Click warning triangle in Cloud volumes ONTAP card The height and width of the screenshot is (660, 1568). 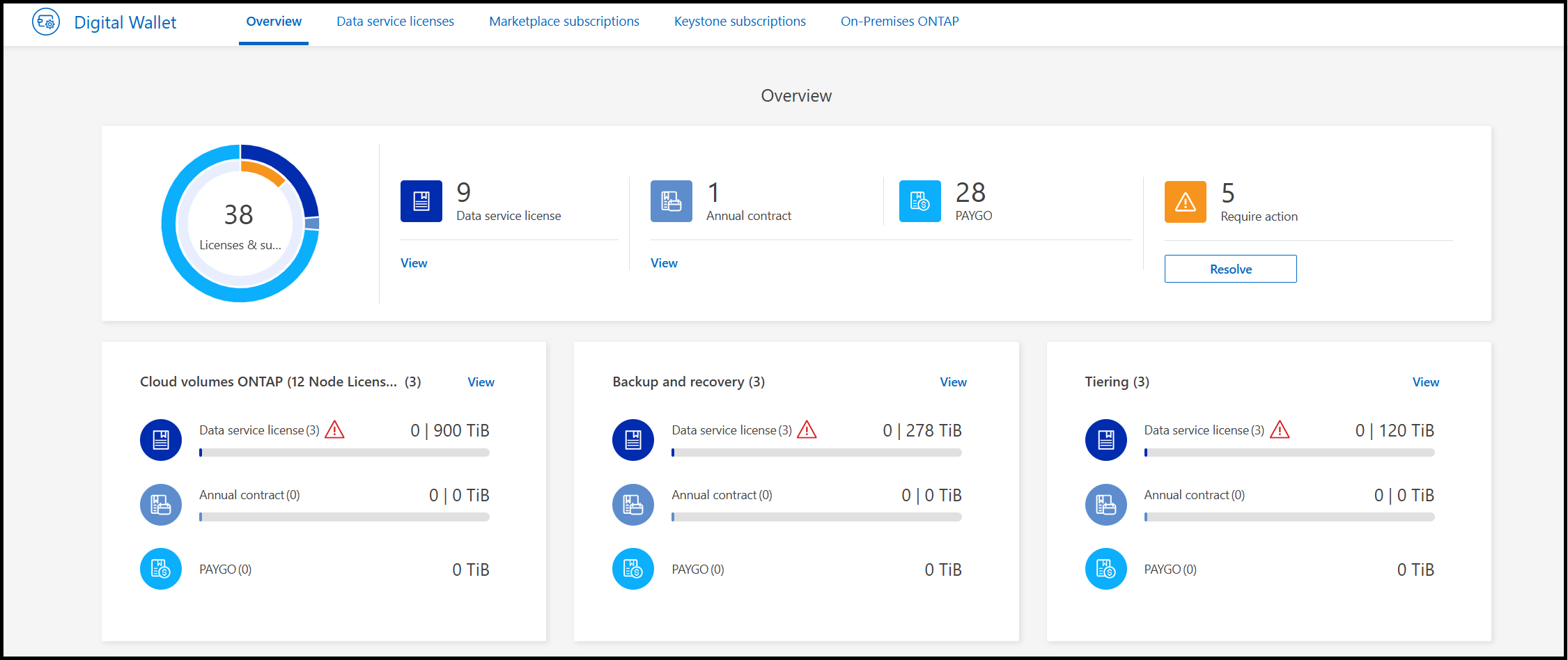335,430
